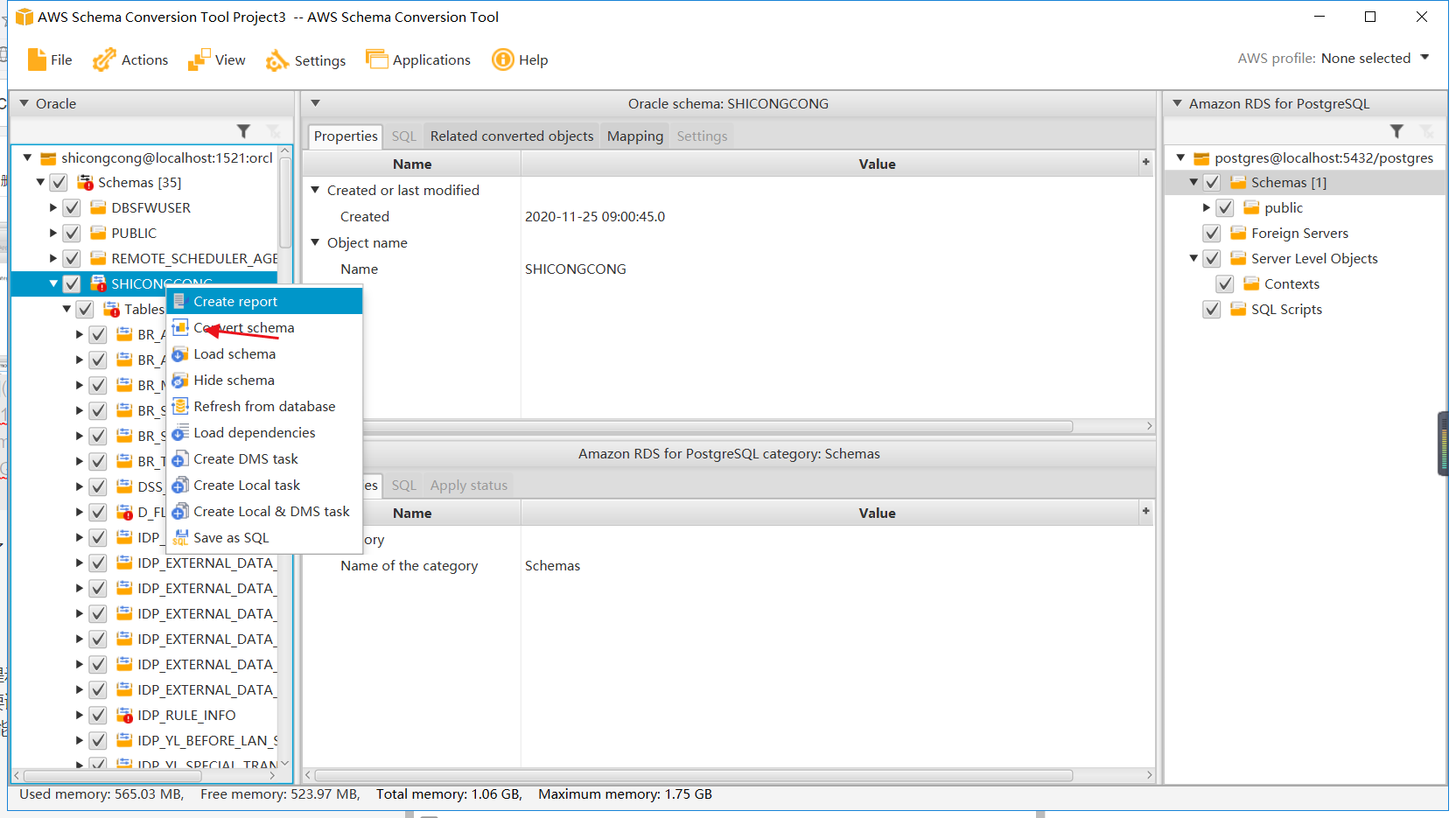Screen dimensions: 1456x818
Task: Click the Convert schema menu icon
Action: pos(179,327)
